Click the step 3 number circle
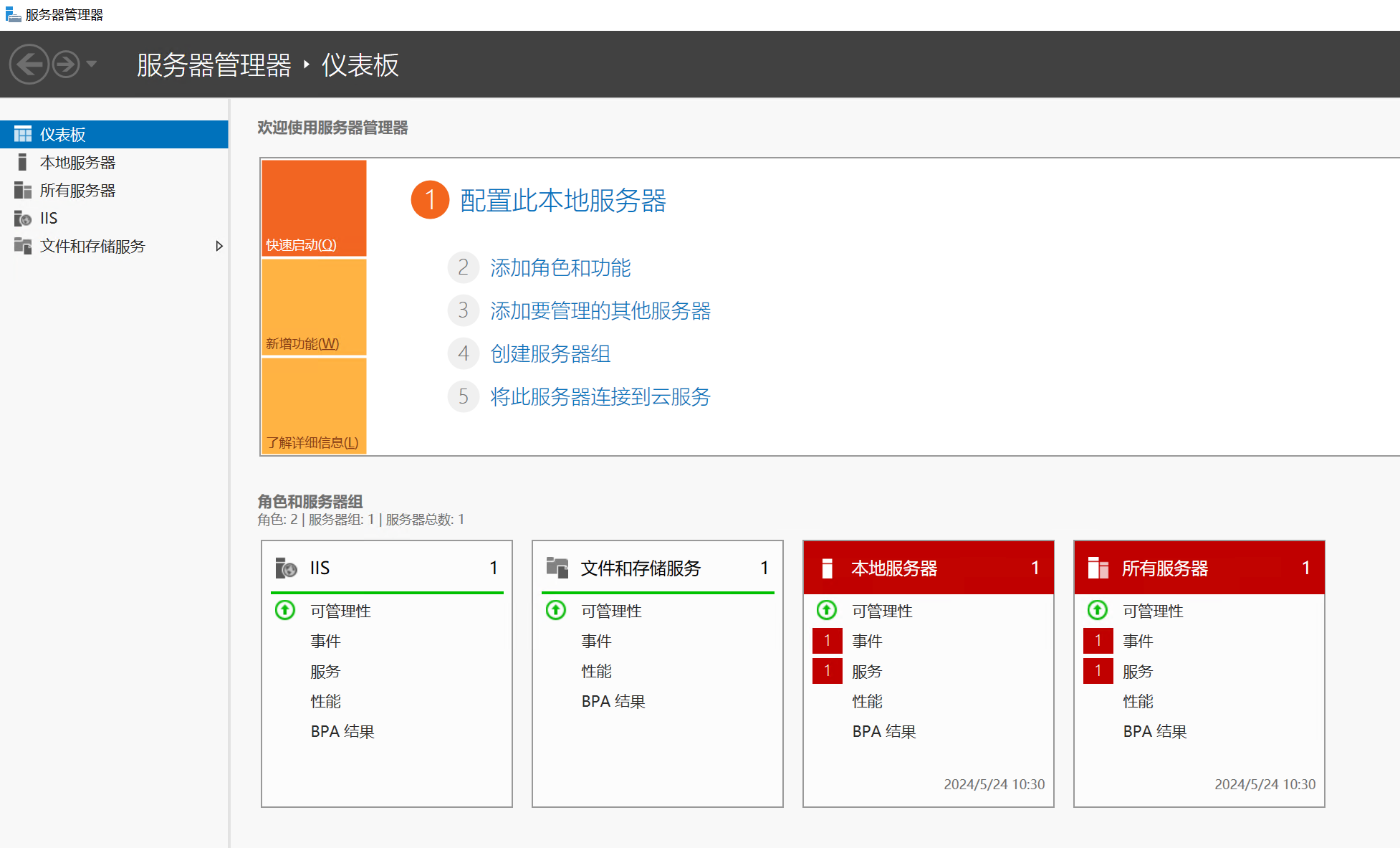 tap(464, 310)
